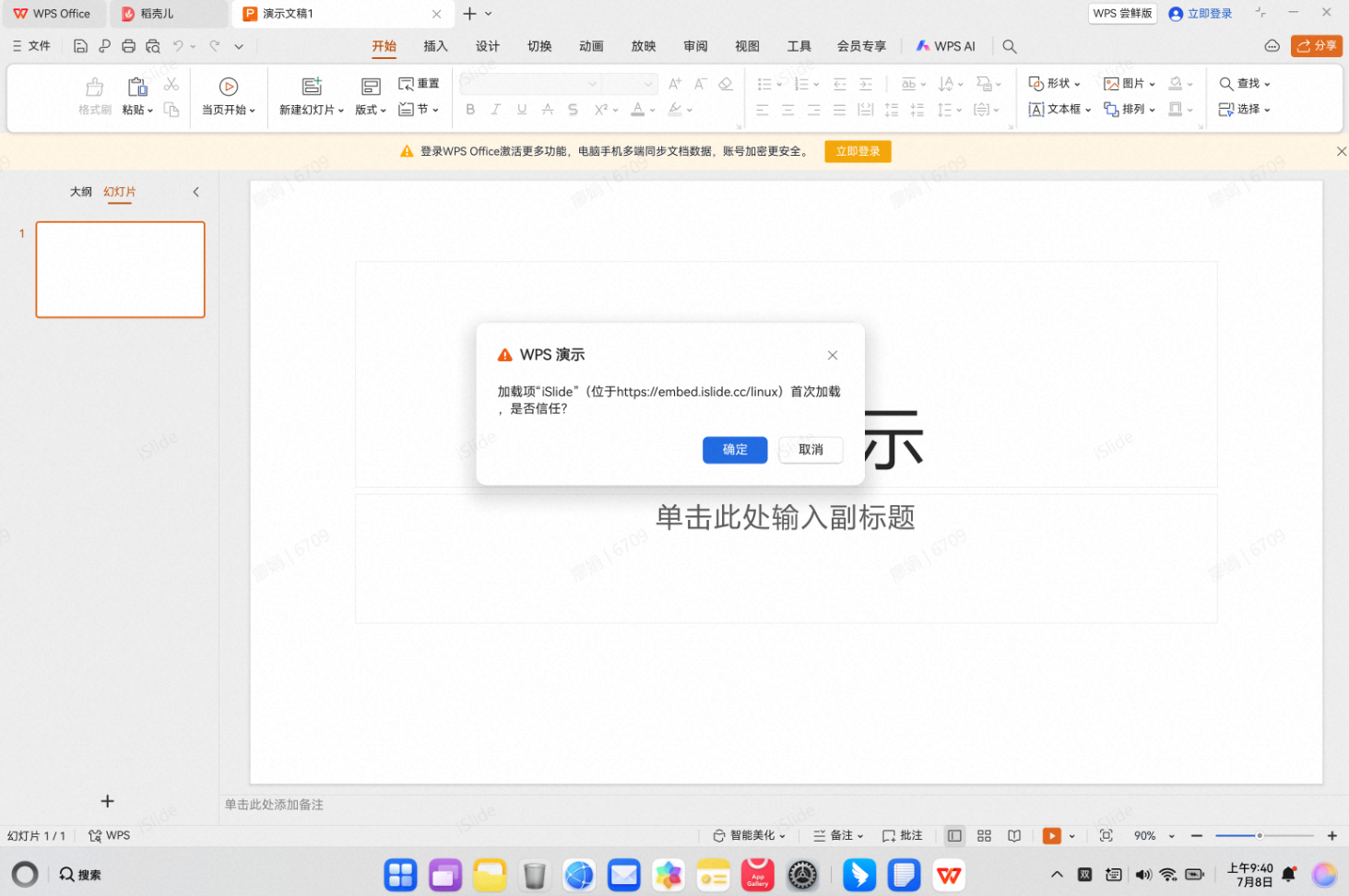Image resolution: width=1349 pixels, height=896 pixels.
Task: Click the slideshow play button in status bar
Action: (1051, 836)
